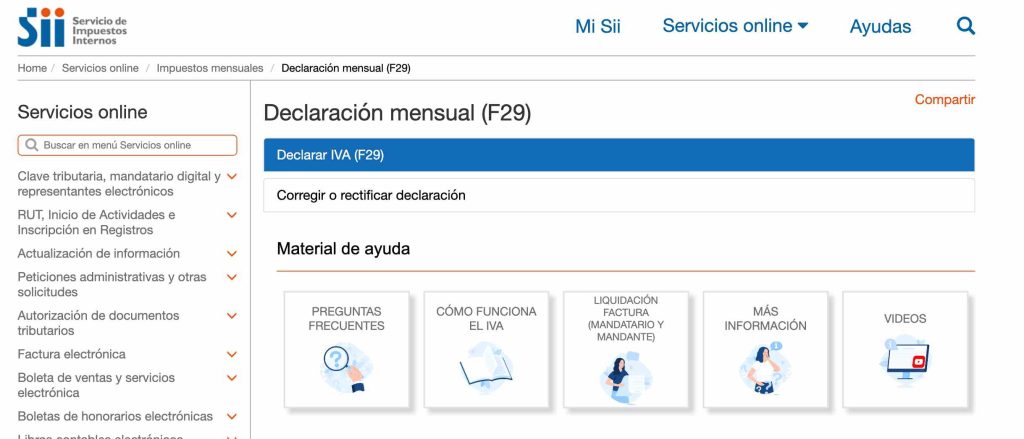Screen dimensions: 1024x439
Task: Expand Peticiones administrativas chevron
Action: pos(231,277)
